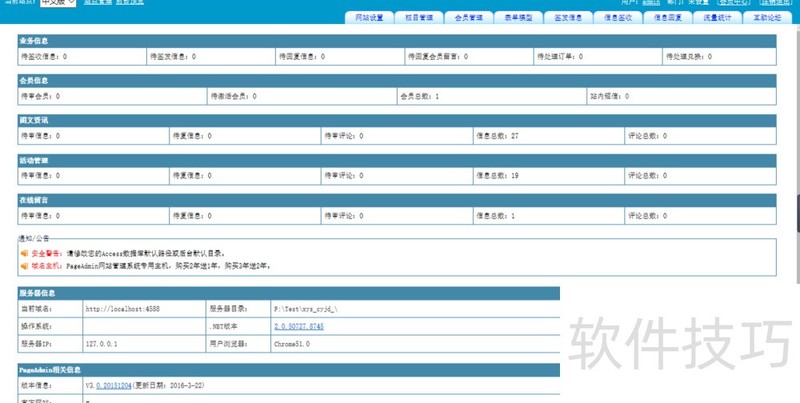Expand the 中文版 language dropdown
800x403 pixels.
57,3
